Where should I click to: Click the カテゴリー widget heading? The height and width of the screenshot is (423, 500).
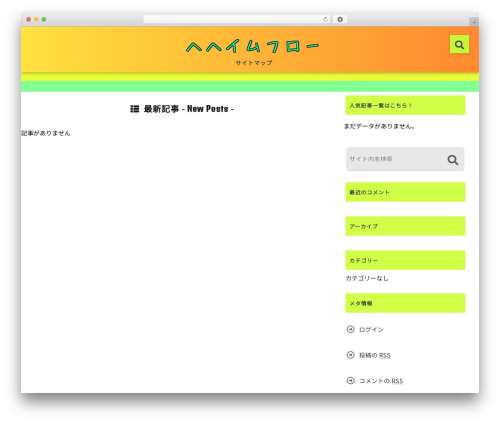[405, 260]
